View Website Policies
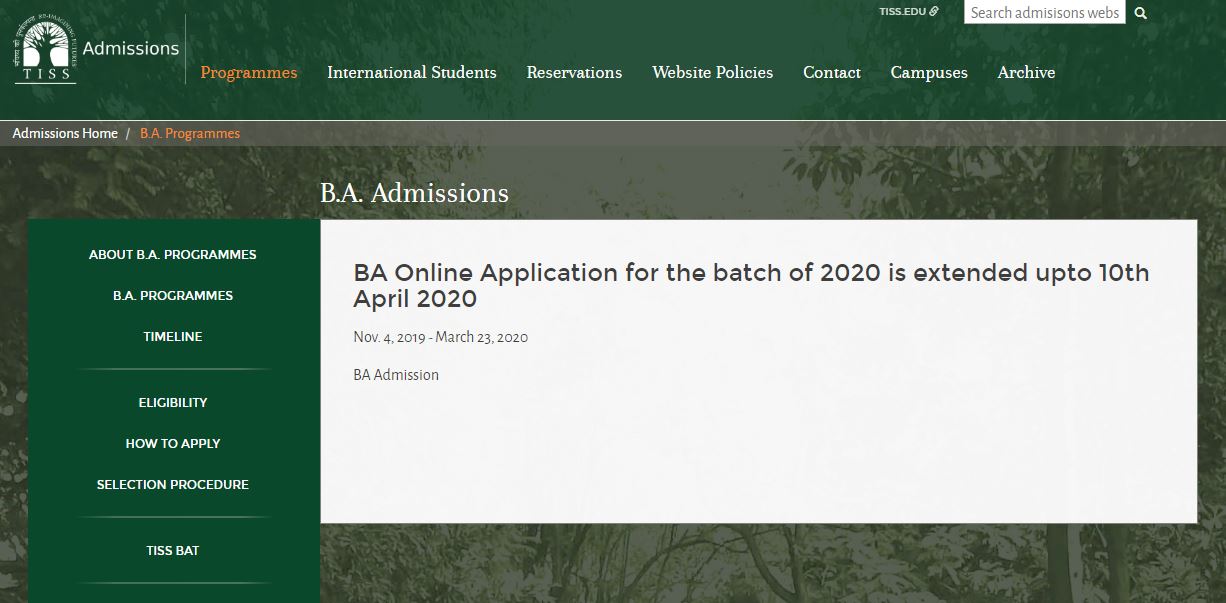The height and width of the screenshot is (603, 1226). (x=712, y=72)
